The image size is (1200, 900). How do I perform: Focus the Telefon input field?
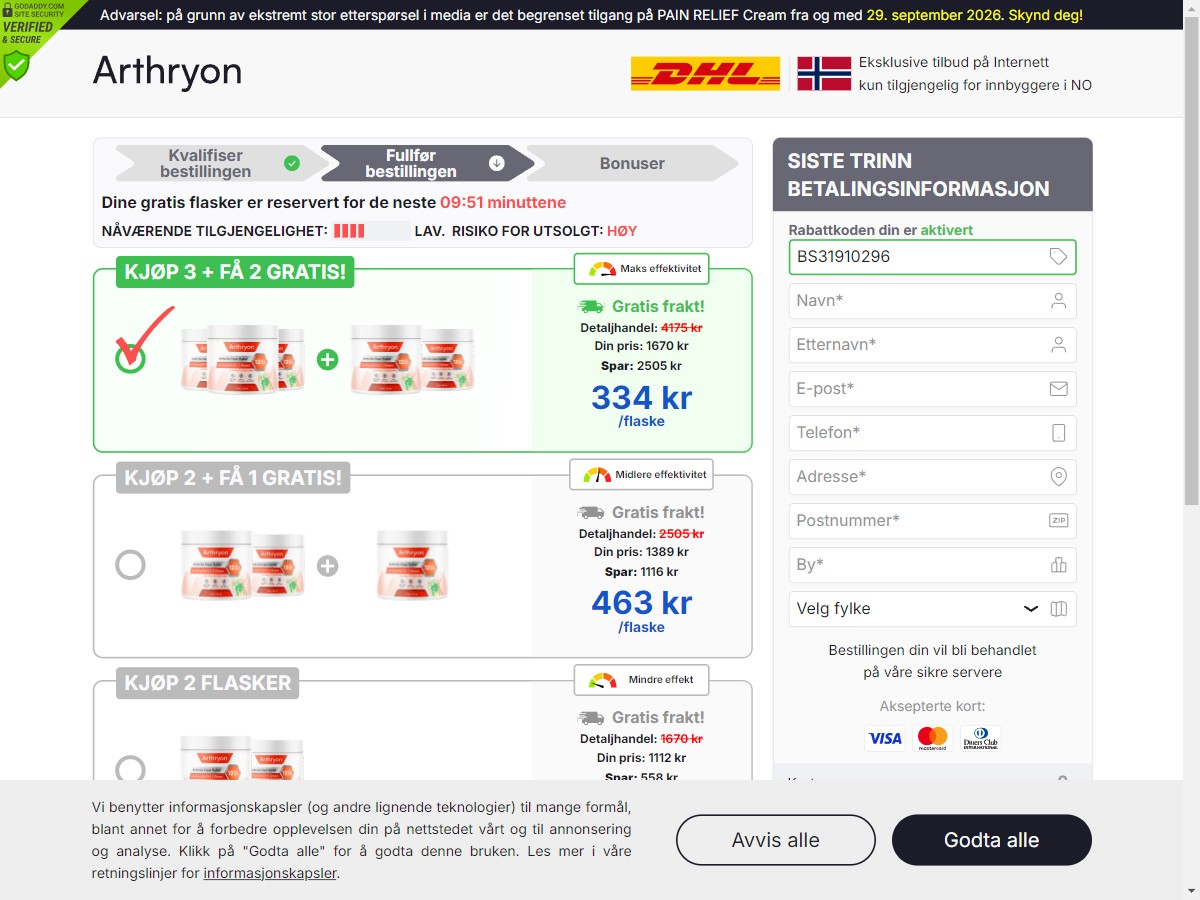click(932, 433)
